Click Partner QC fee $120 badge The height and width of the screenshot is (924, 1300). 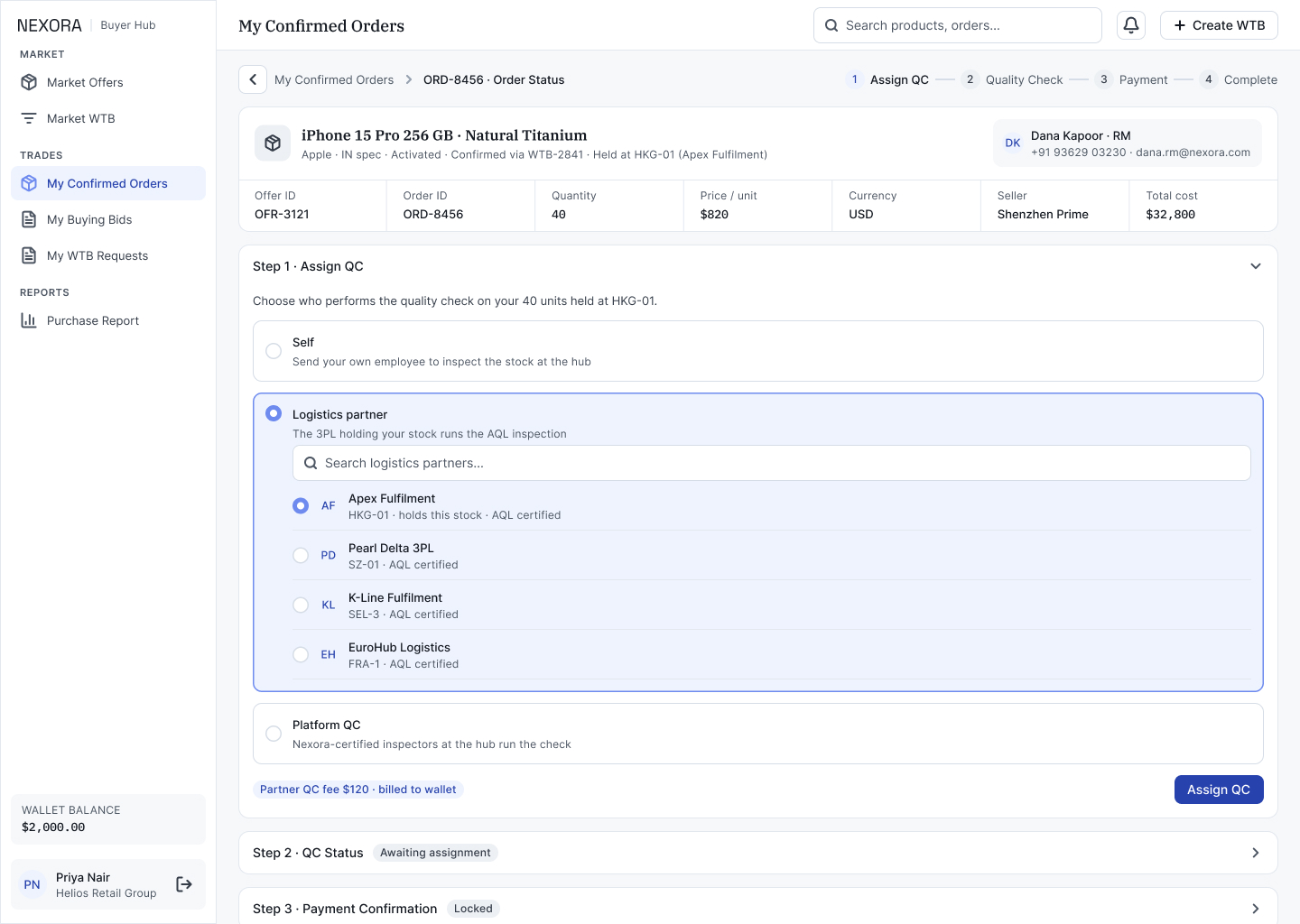pos(358,790)
